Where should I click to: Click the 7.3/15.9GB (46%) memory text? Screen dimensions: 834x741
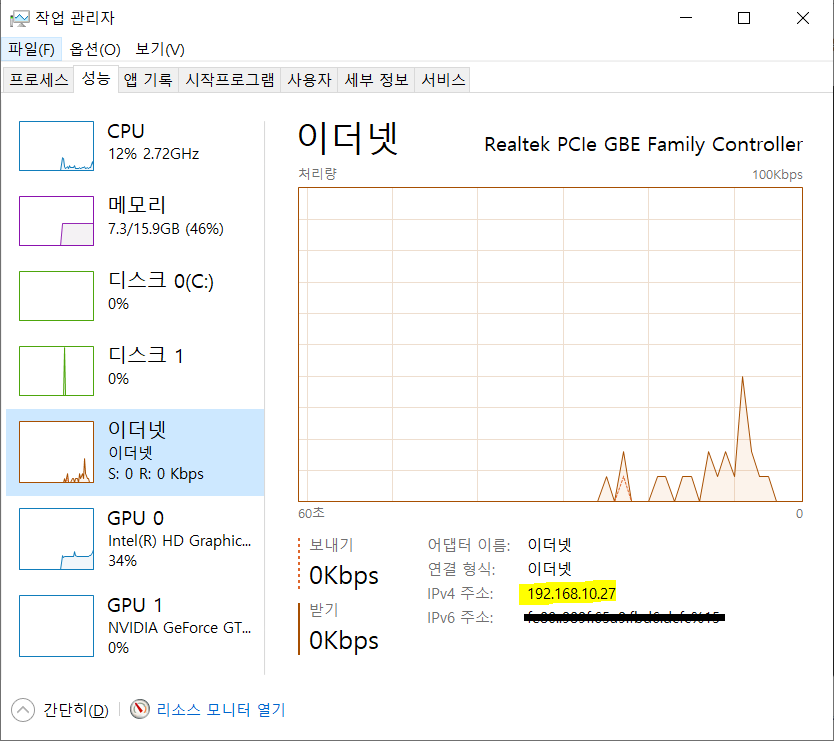(x=165, y=229)
